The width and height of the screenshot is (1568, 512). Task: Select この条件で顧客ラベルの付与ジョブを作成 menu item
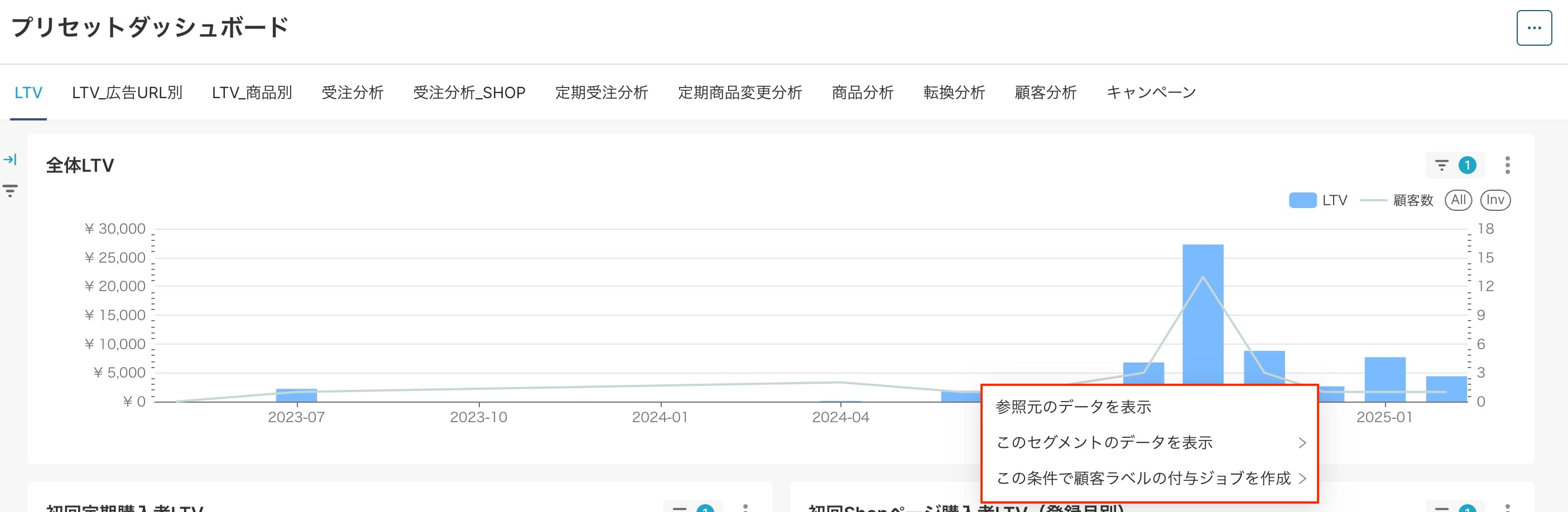1149,479
